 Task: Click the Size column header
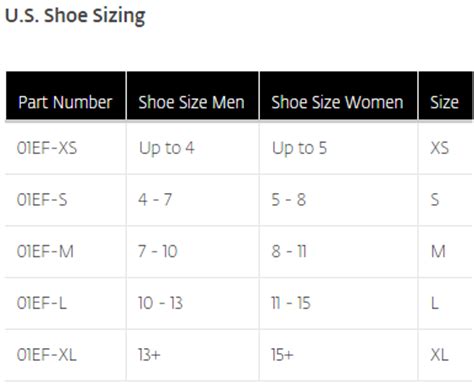(446, 96)
